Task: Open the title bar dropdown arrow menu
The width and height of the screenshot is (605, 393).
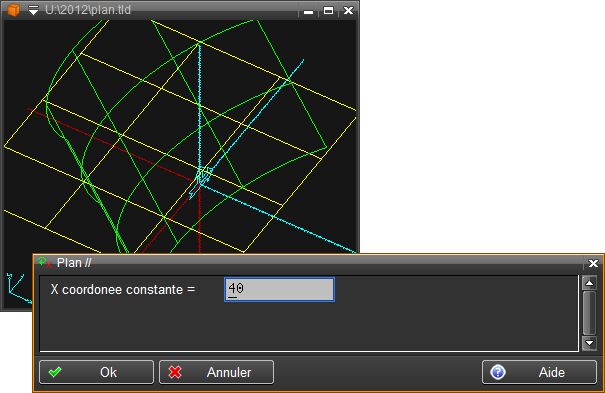Action: [34, 10]
